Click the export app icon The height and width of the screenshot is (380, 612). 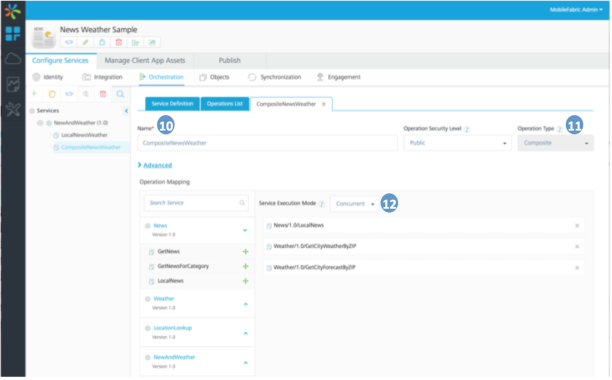[x=135, y=42]
